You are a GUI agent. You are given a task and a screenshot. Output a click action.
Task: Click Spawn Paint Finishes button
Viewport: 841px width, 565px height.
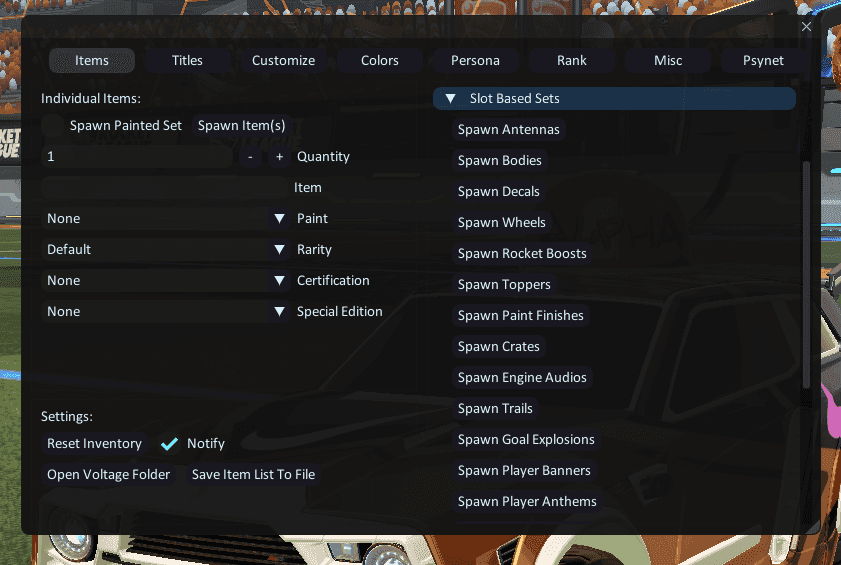pyautogui.click(x=520, y=315)
